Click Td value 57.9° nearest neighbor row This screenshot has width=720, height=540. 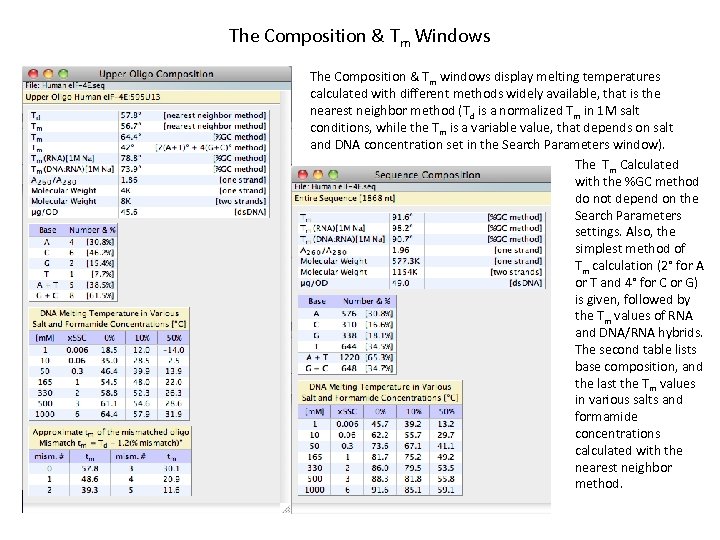click(131, 115)
